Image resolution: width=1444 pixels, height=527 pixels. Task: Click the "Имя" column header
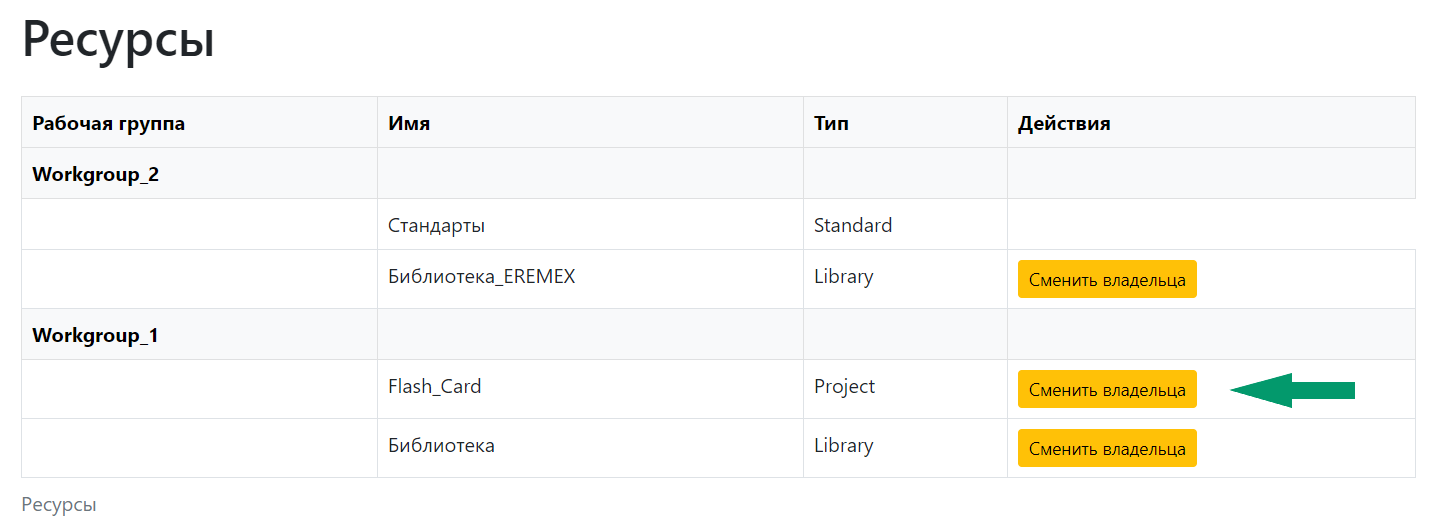[x=409, y=124]
